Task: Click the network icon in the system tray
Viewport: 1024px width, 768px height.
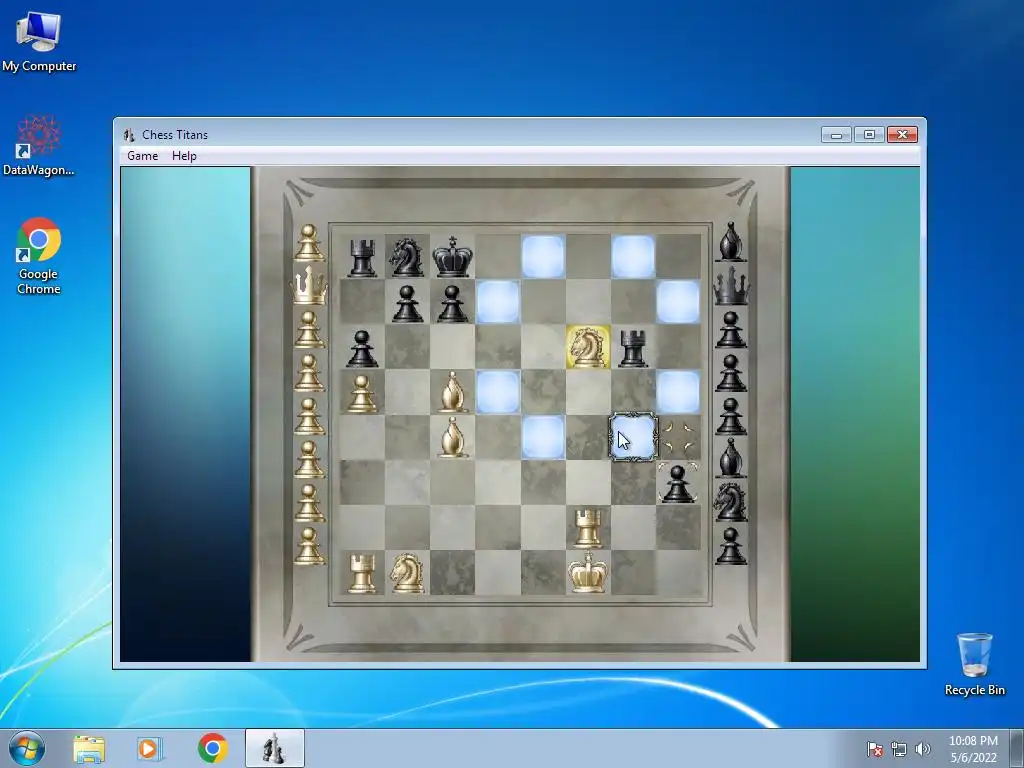Action: (899, 749)
